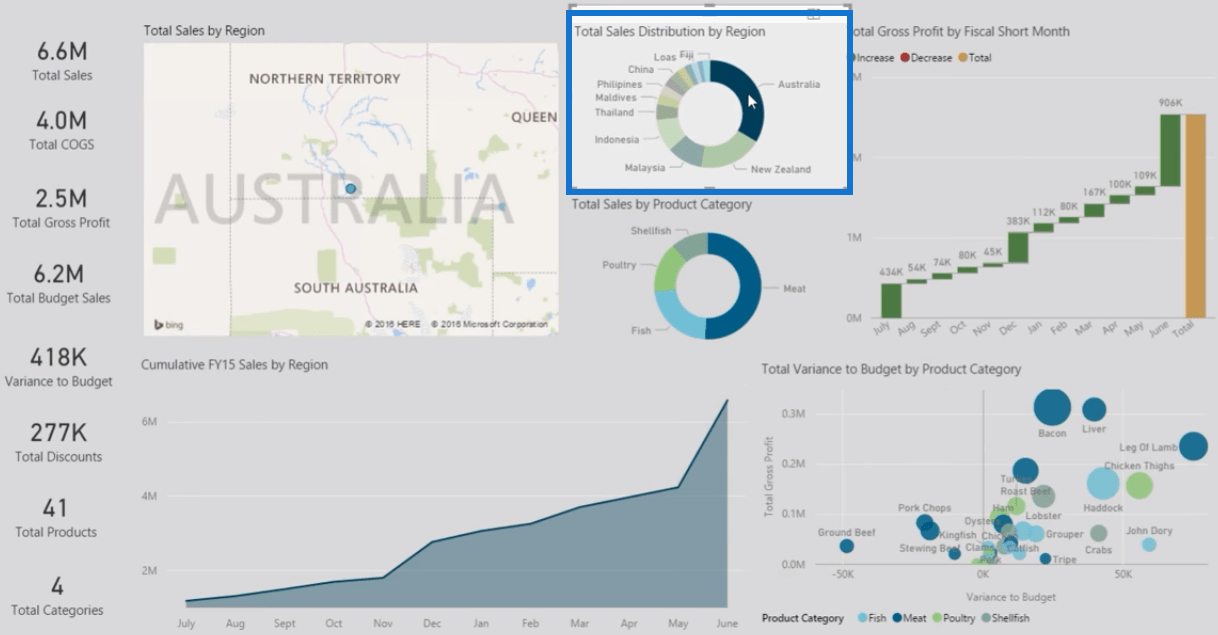Select the 41 Total Products card

(56, 517)
